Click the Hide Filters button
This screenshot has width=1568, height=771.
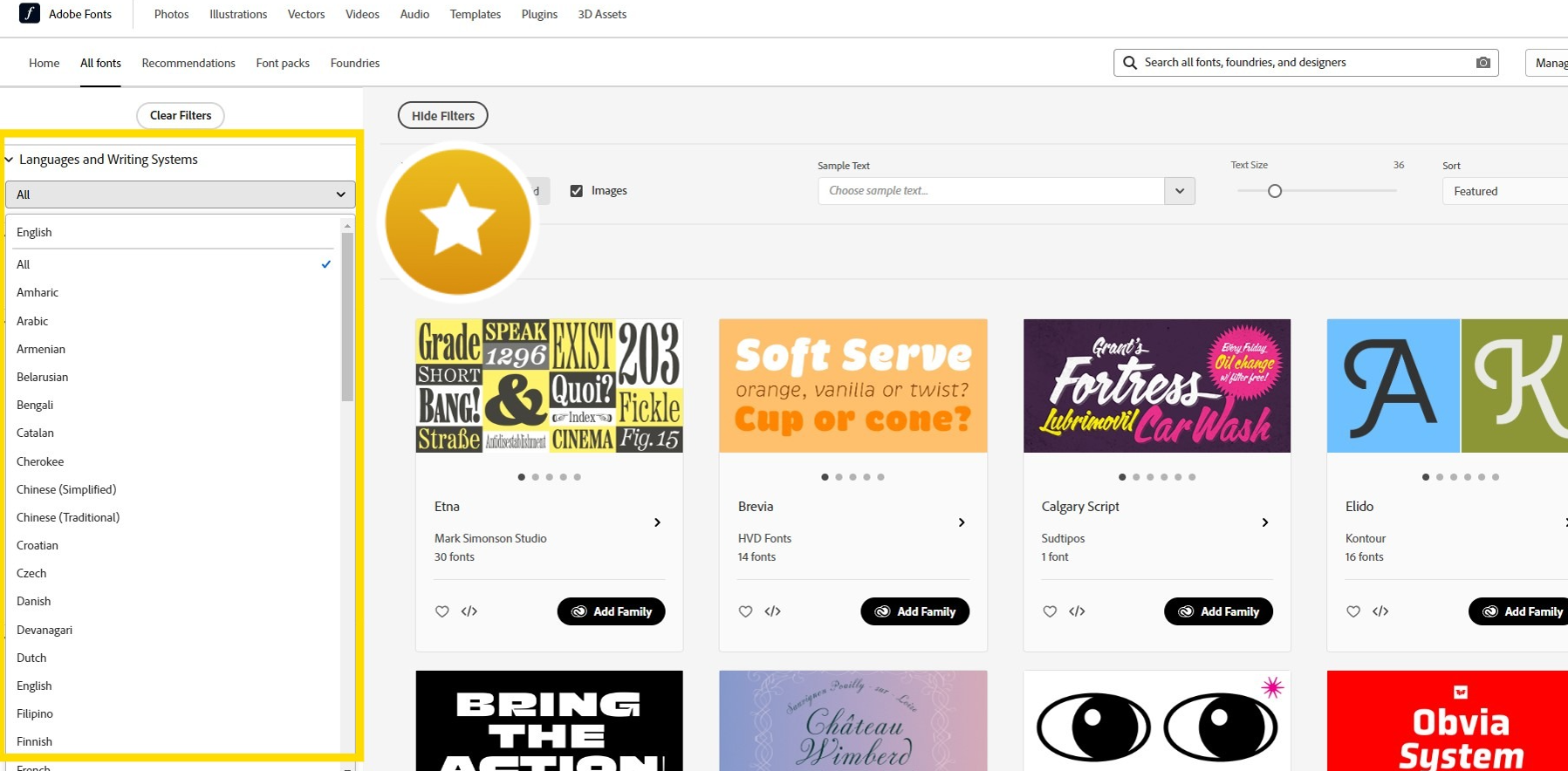click(443, 115)
